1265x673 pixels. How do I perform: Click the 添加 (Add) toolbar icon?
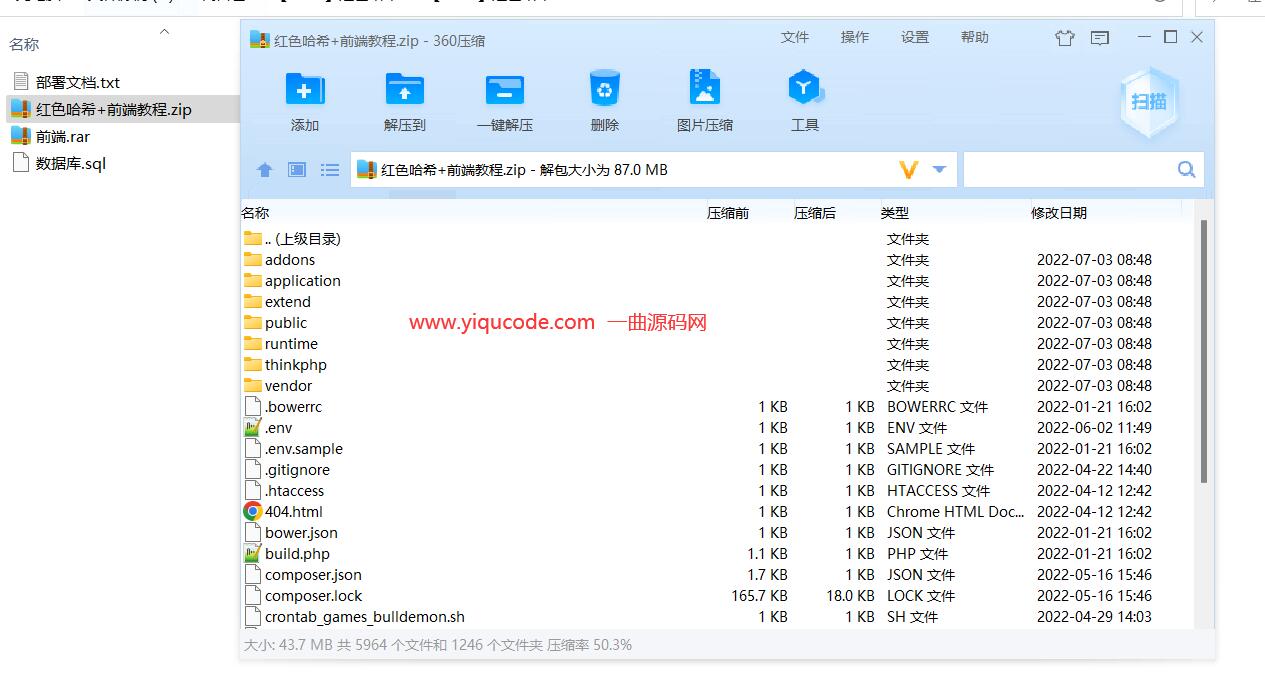coord(305,89)
